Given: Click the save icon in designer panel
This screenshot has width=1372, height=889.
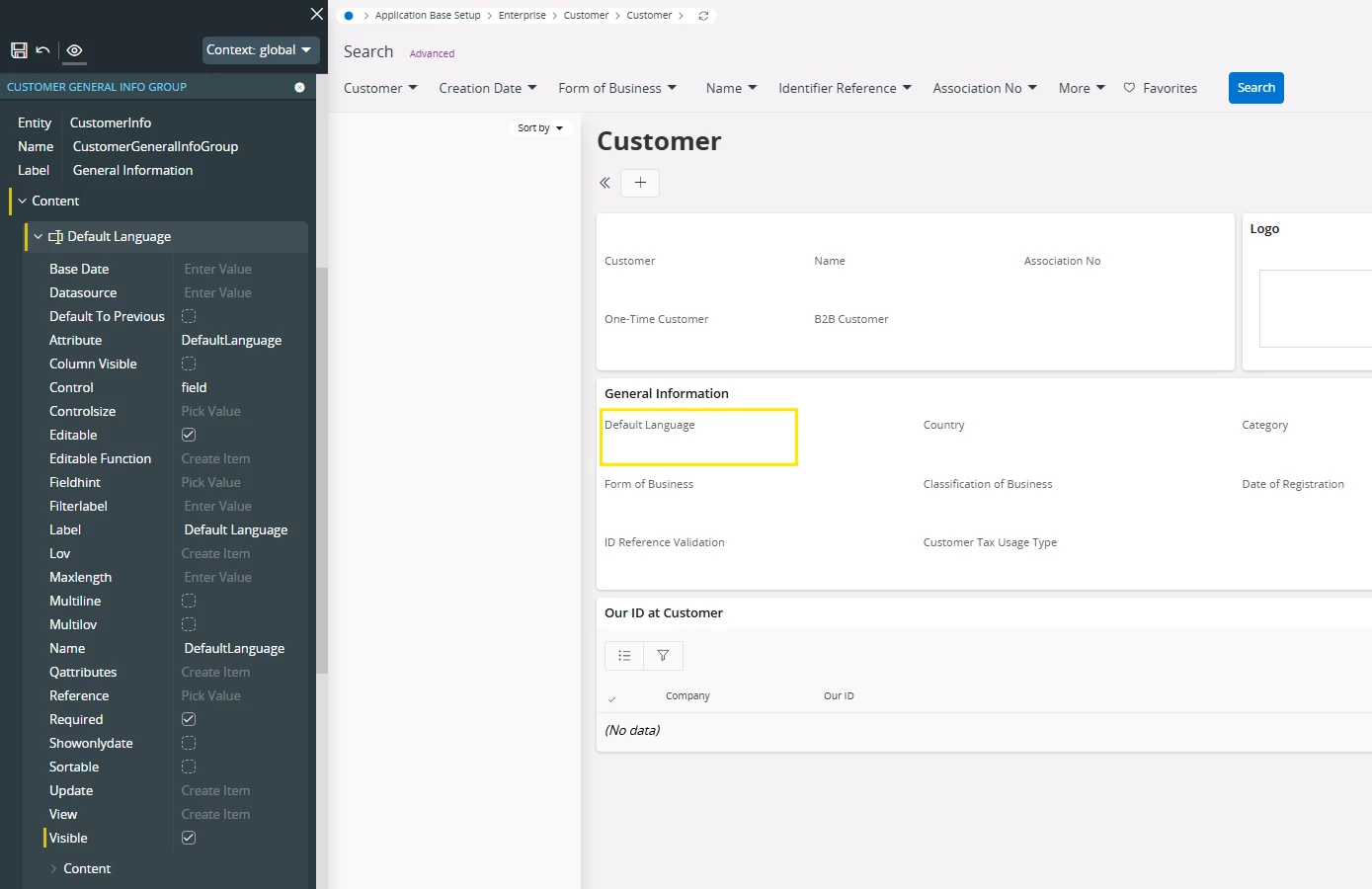Looking at the screenshot, I should click(19, 50).
